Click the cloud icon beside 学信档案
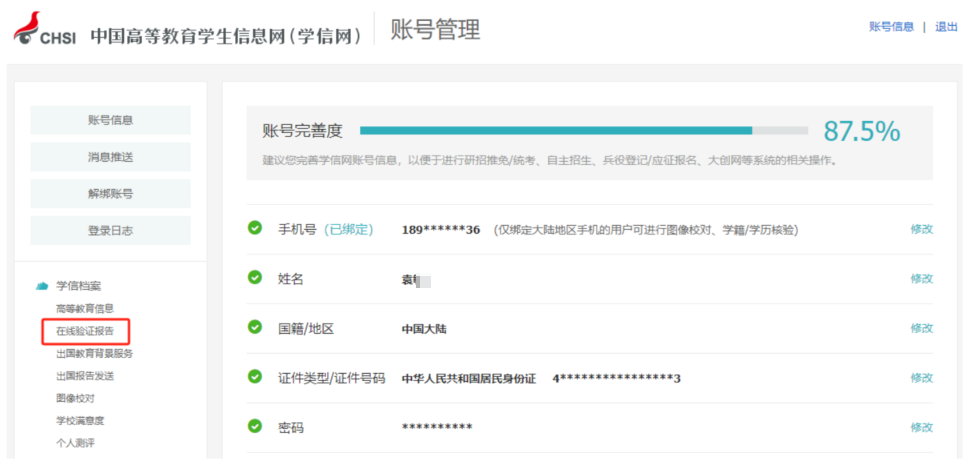This screenshot has height=466, width=969. click(42, 286)
